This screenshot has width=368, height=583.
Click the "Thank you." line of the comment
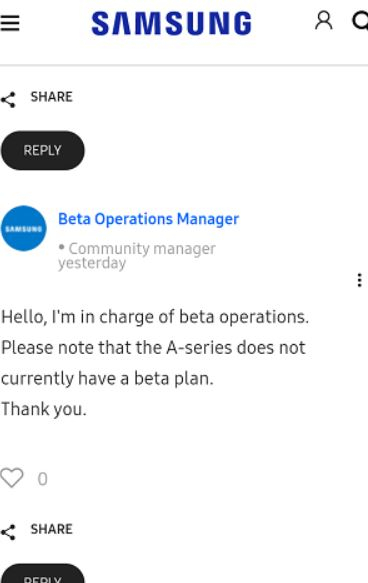click(44, 409)
